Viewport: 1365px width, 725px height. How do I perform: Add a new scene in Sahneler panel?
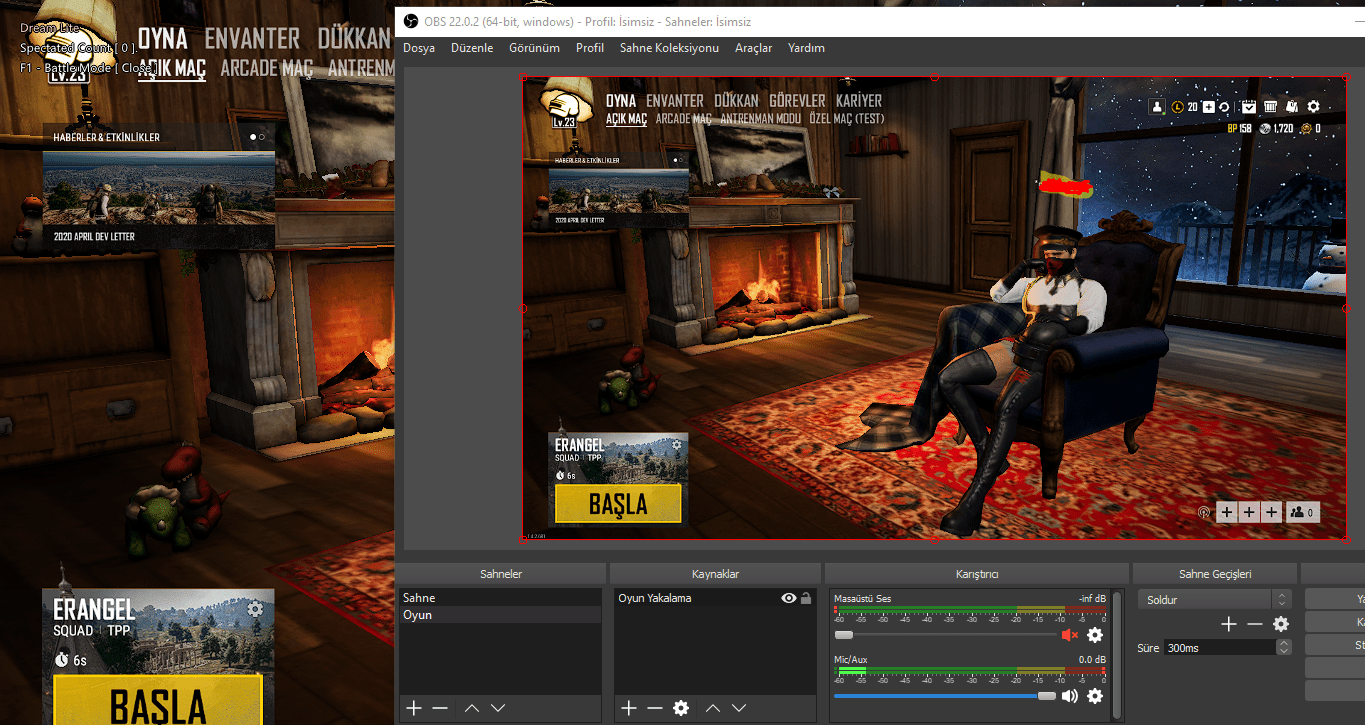(x=414, y=708)
